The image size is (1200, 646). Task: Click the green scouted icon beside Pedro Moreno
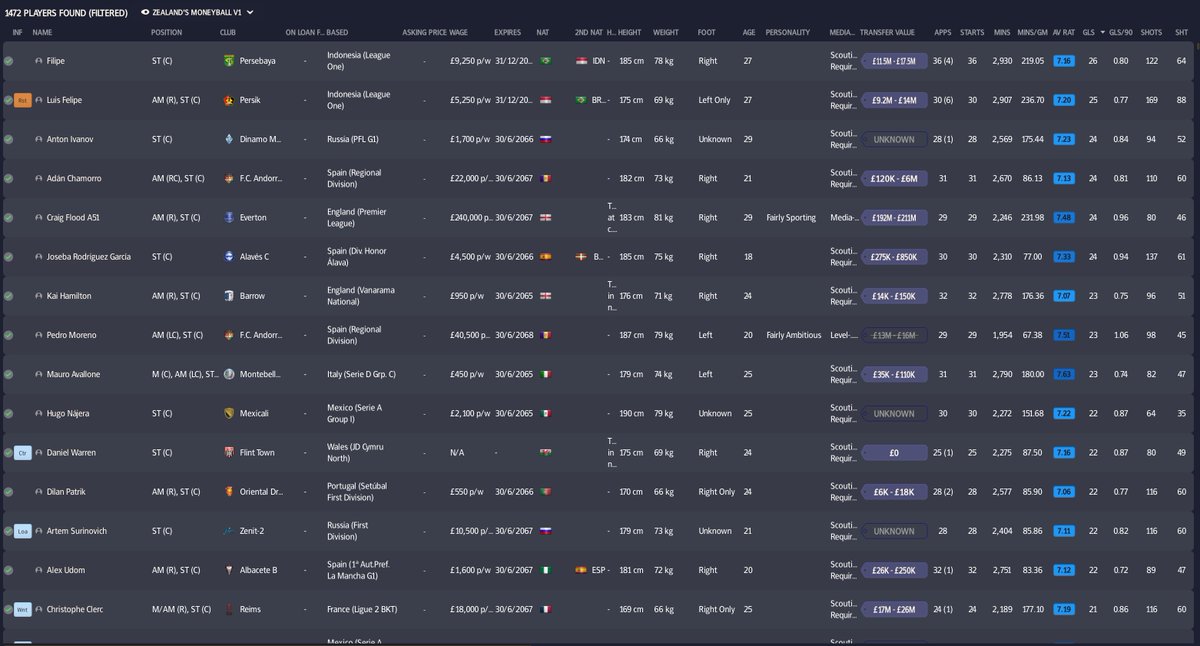click(8, 334)
